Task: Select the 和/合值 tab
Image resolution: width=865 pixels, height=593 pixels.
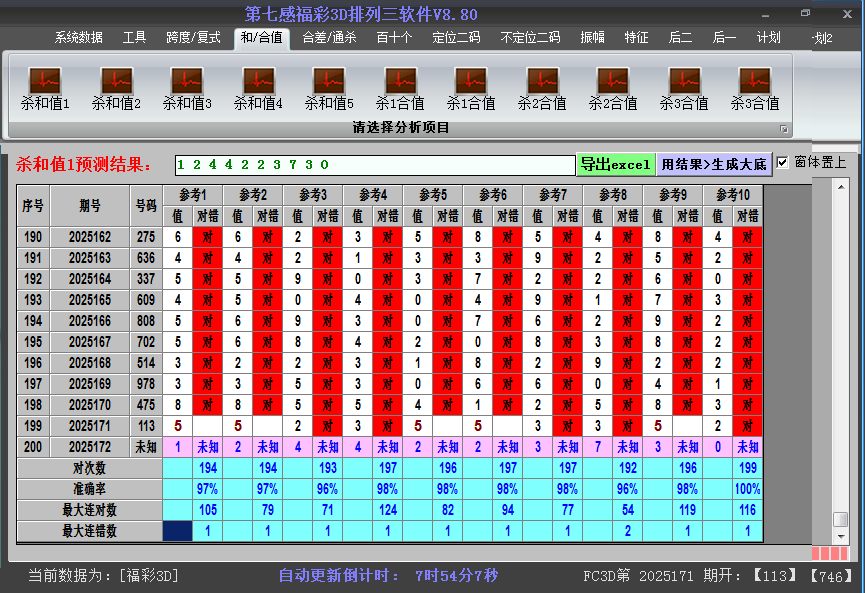Action: pos(261,38)
